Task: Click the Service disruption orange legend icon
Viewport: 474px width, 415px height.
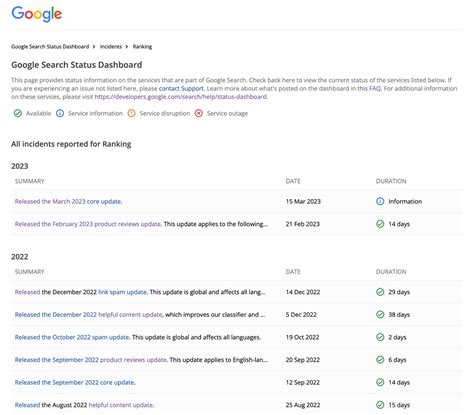Action: [132, 113]
